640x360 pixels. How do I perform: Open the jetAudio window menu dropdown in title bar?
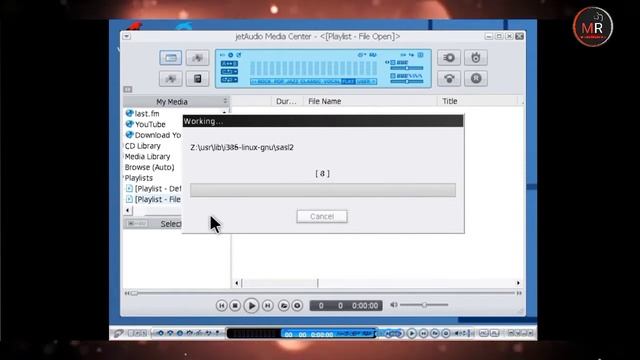[127, 36]
